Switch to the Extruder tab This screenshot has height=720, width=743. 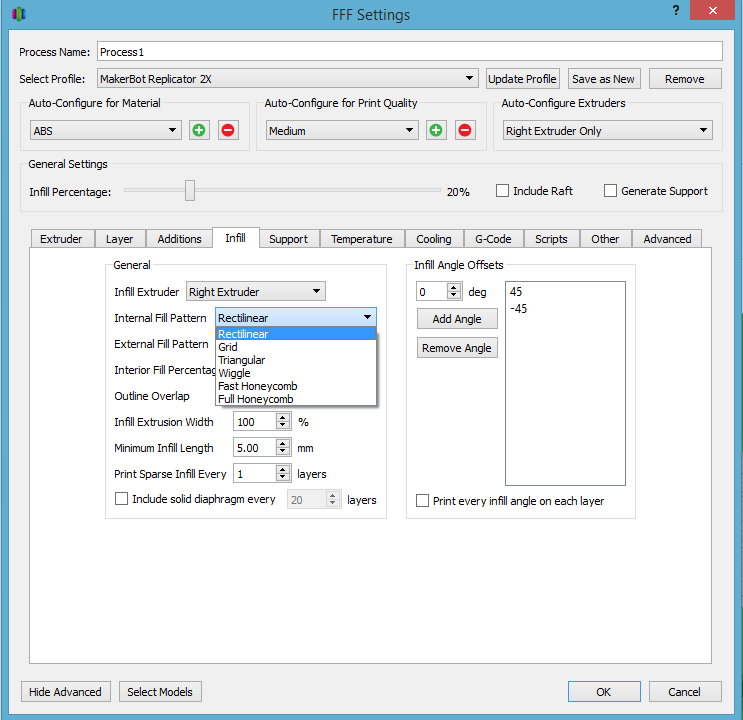pos(61,239)
